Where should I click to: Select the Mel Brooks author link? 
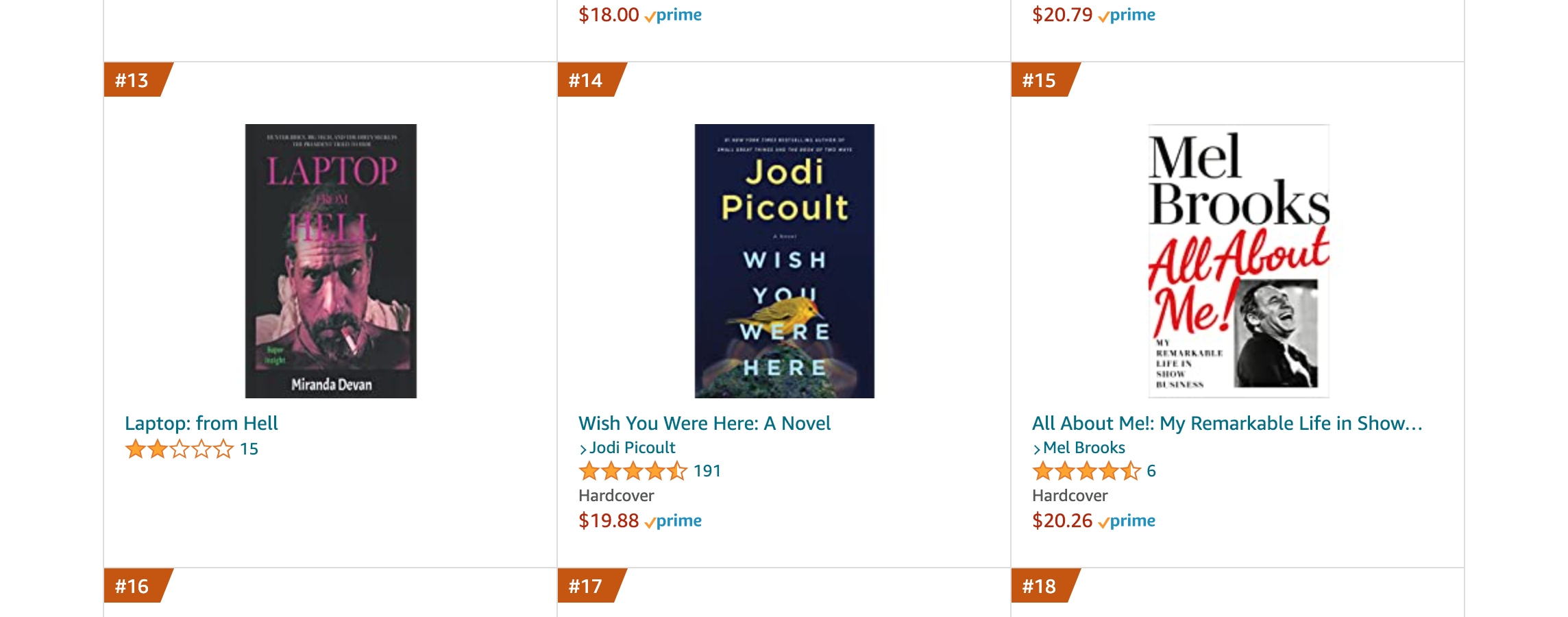pyautogui.click(x=1084, y=447)
